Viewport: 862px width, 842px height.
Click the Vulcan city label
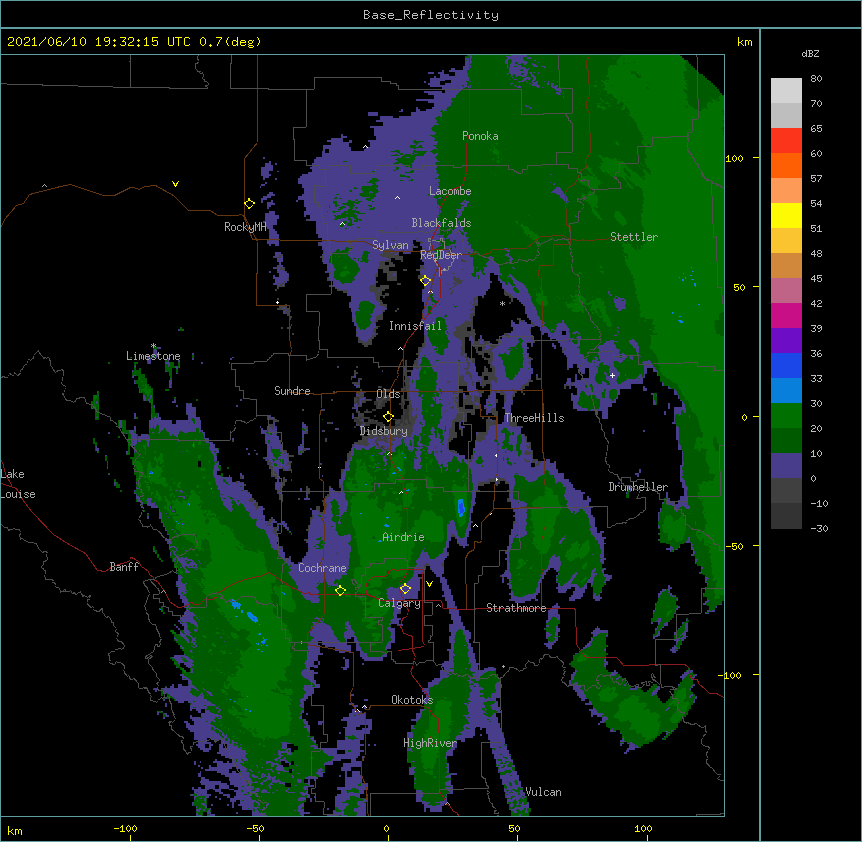[543, 792]
